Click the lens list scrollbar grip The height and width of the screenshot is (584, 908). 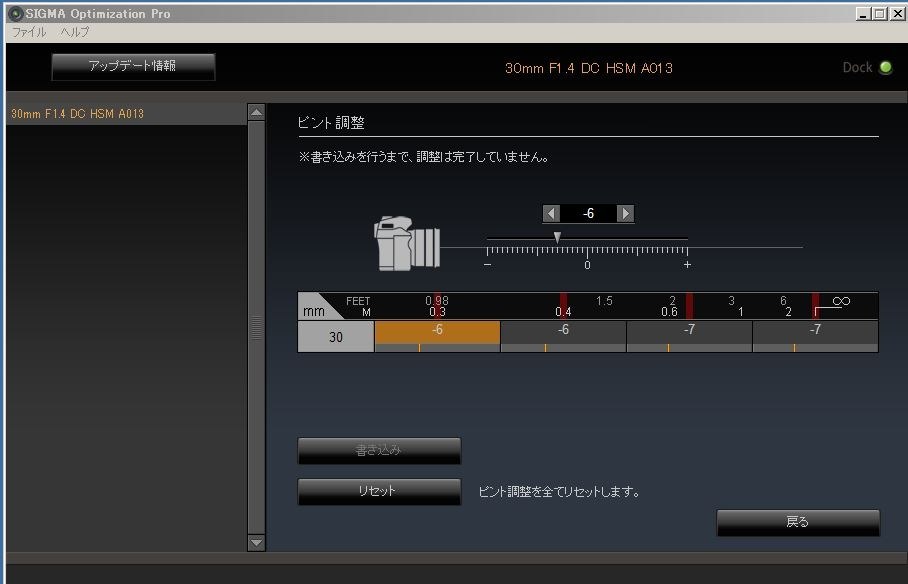click(x=256, y=328)
